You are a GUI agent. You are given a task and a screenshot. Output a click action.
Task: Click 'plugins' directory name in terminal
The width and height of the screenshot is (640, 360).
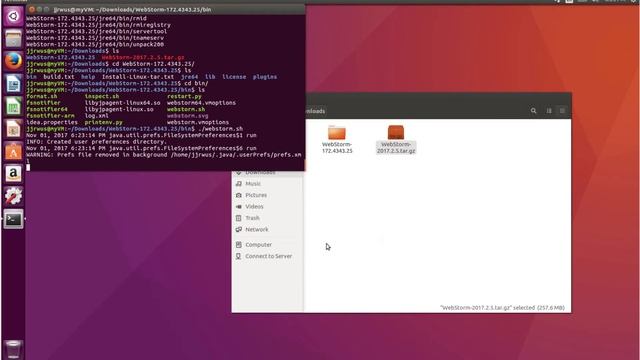[x=264, y=77]
